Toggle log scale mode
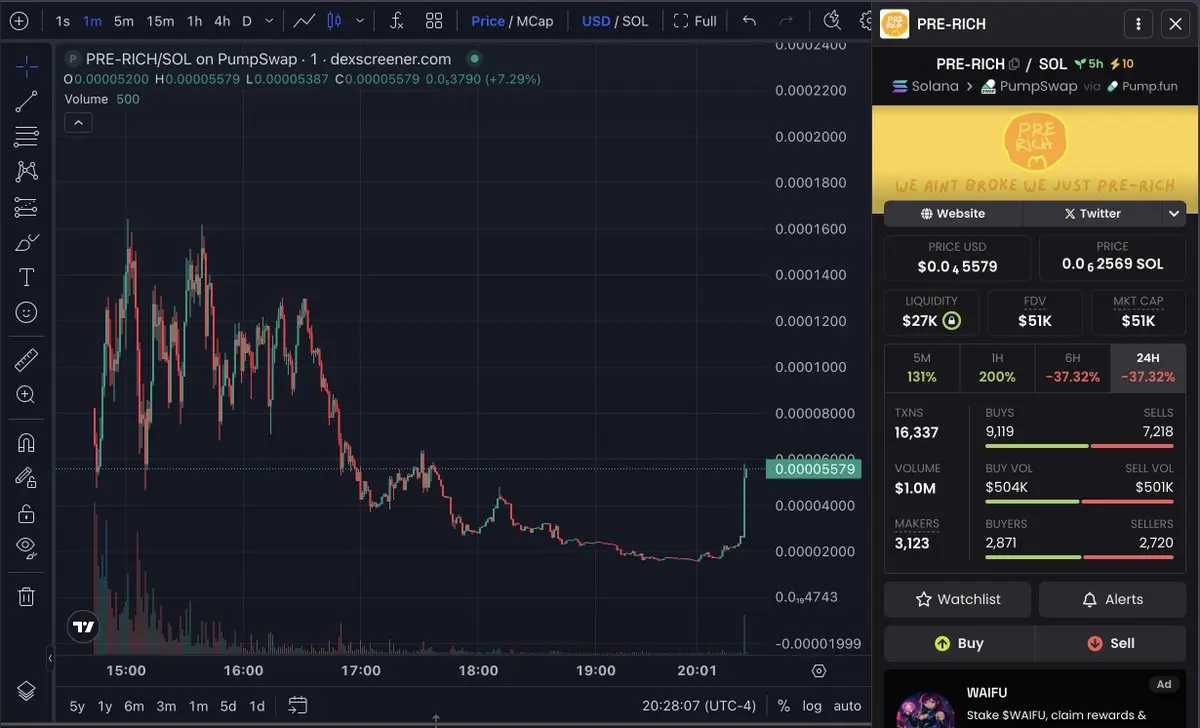This screenshot has width=1200, height=728. tap(812, 706)
